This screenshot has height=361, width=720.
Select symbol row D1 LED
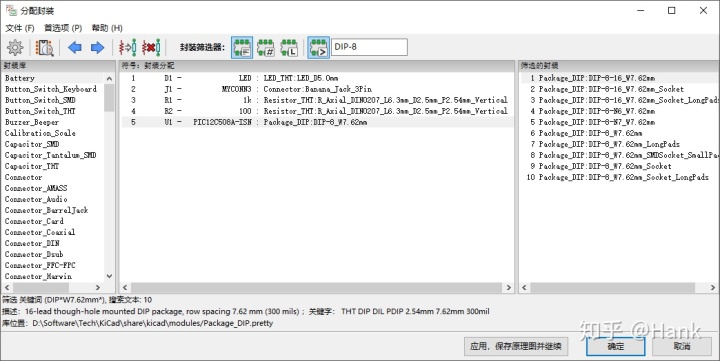(317, 78)
